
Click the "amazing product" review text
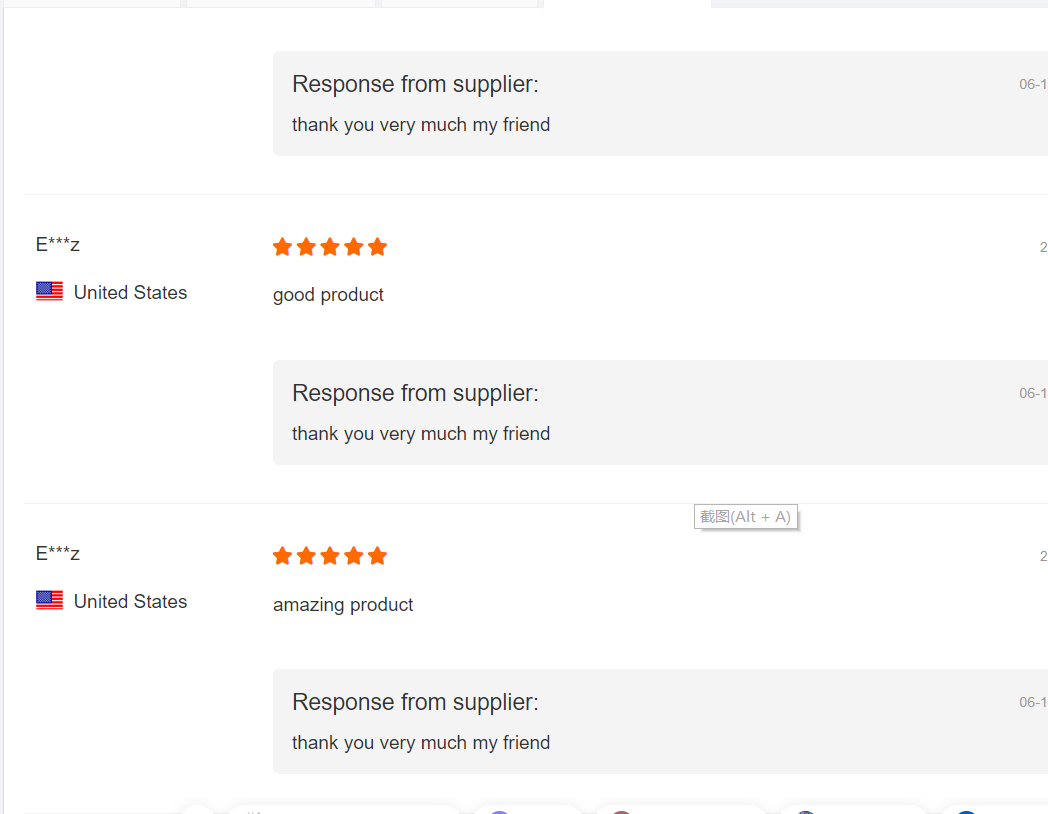(x=343, y=604)
